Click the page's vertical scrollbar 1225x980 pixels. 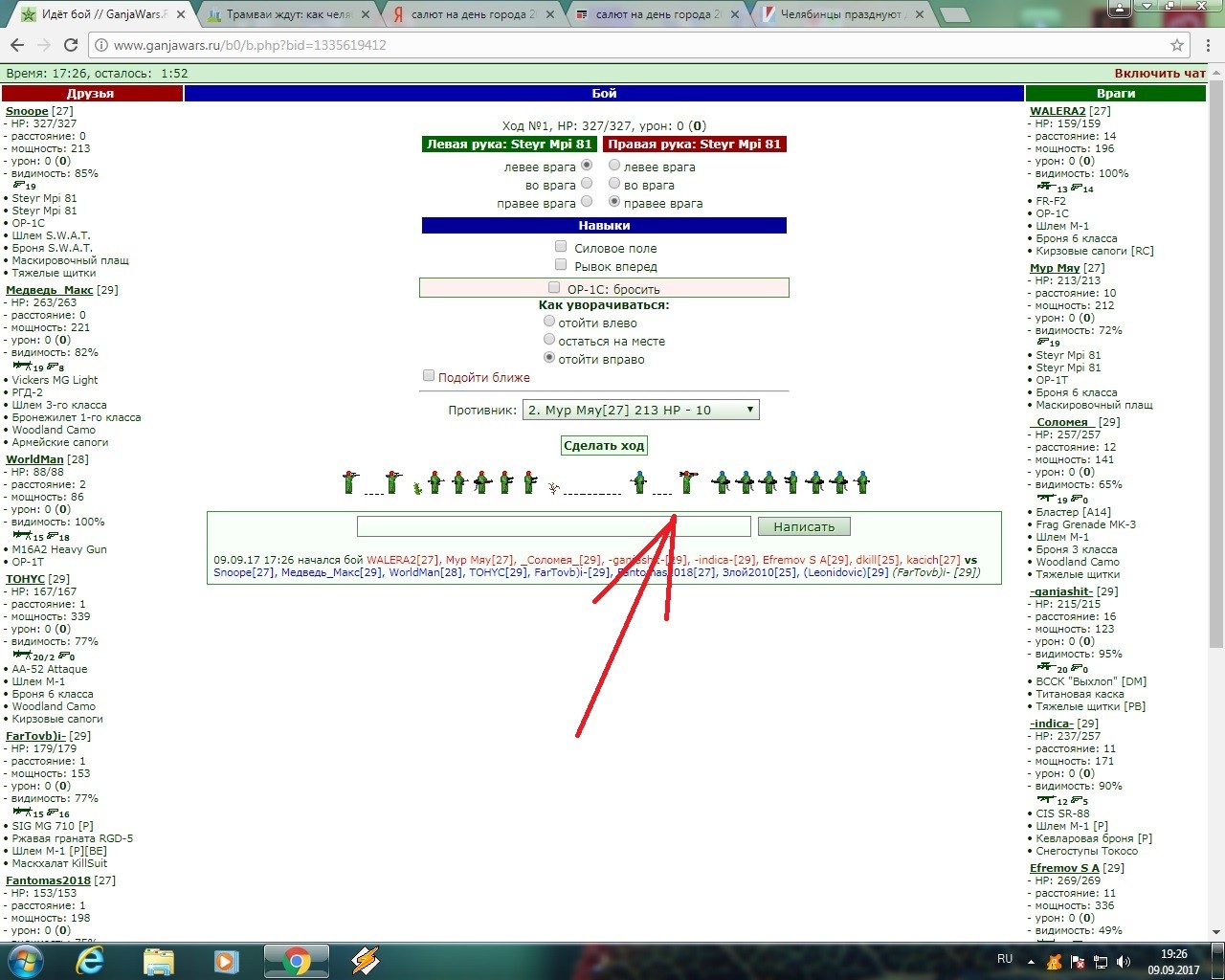1216,364
